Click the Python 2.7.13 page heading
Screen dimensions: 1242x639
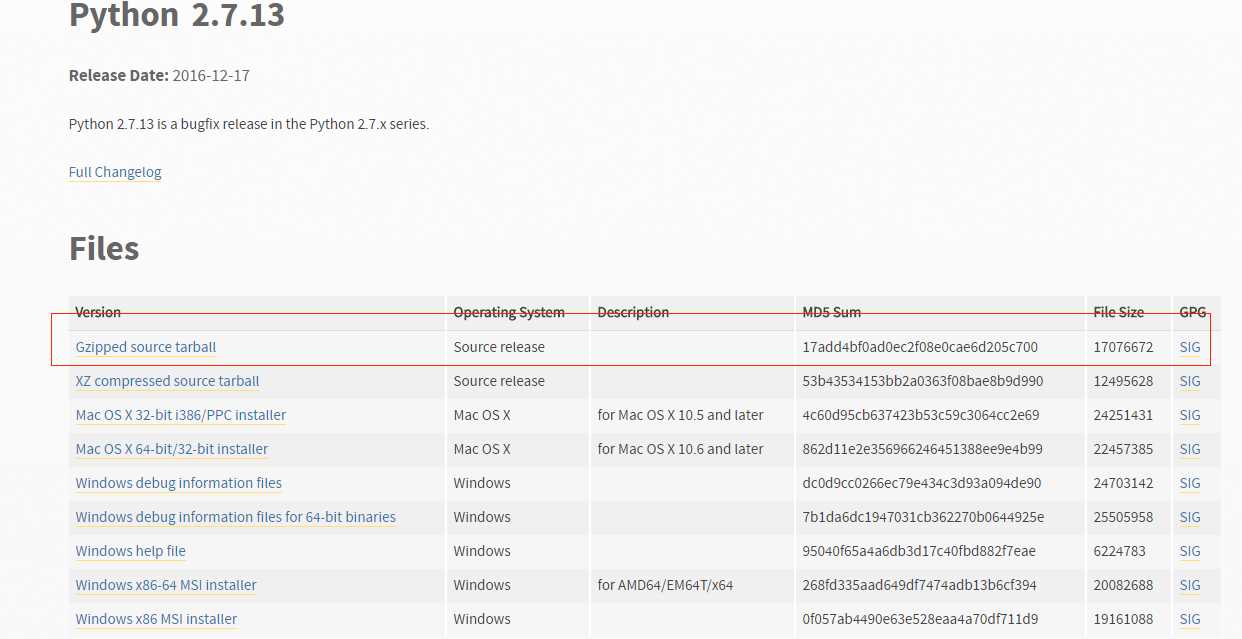click(x=177, y=14)
